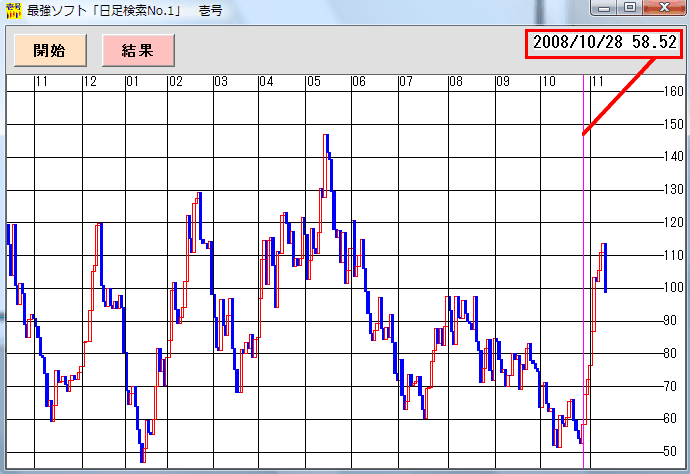Click the month label 10 on the top axis
The width and height of the screenshot is (690, 474).
coord(548,82)
